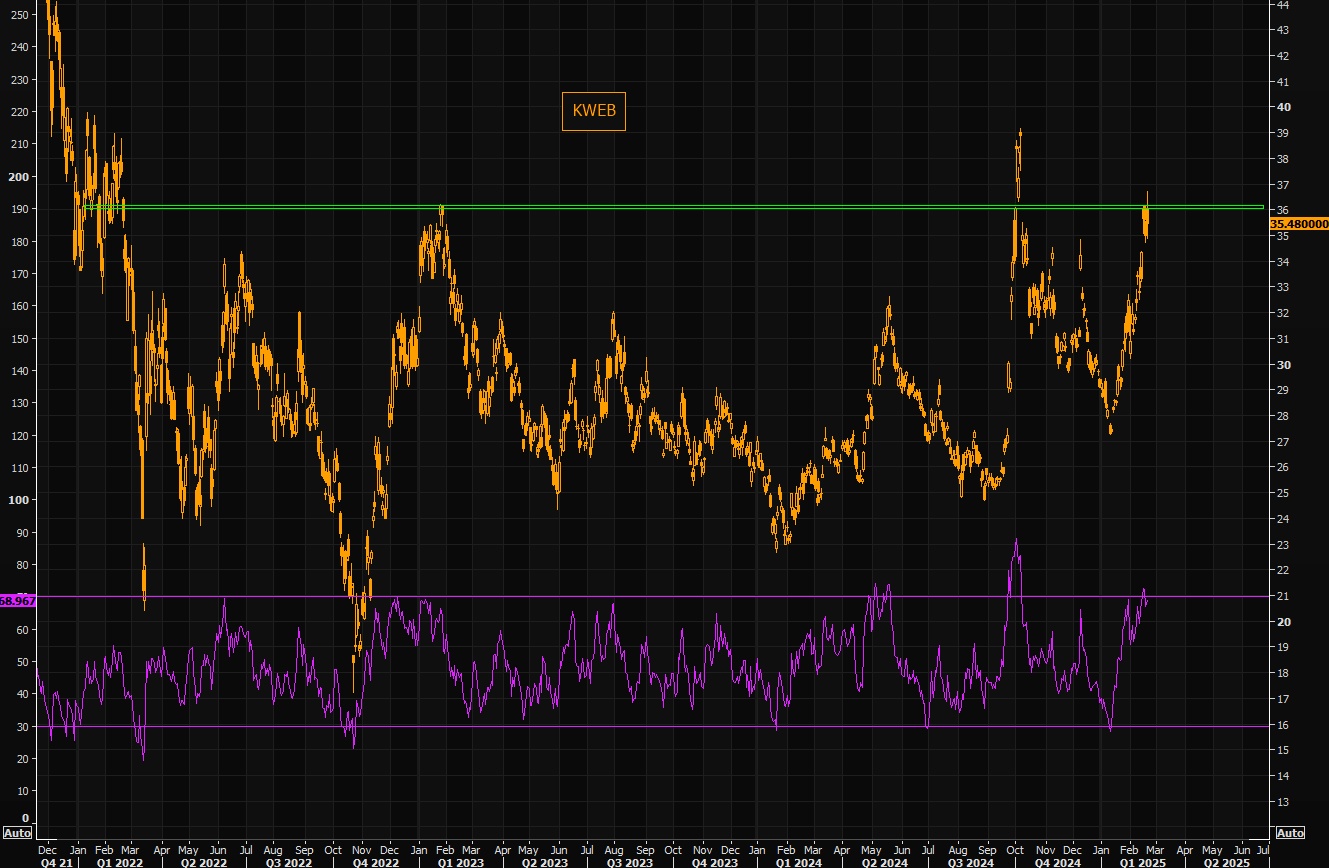This screenshot has height=868, width=1329.
Task: Select the upper purple RSI overbought line
Action: pos(600,597)
